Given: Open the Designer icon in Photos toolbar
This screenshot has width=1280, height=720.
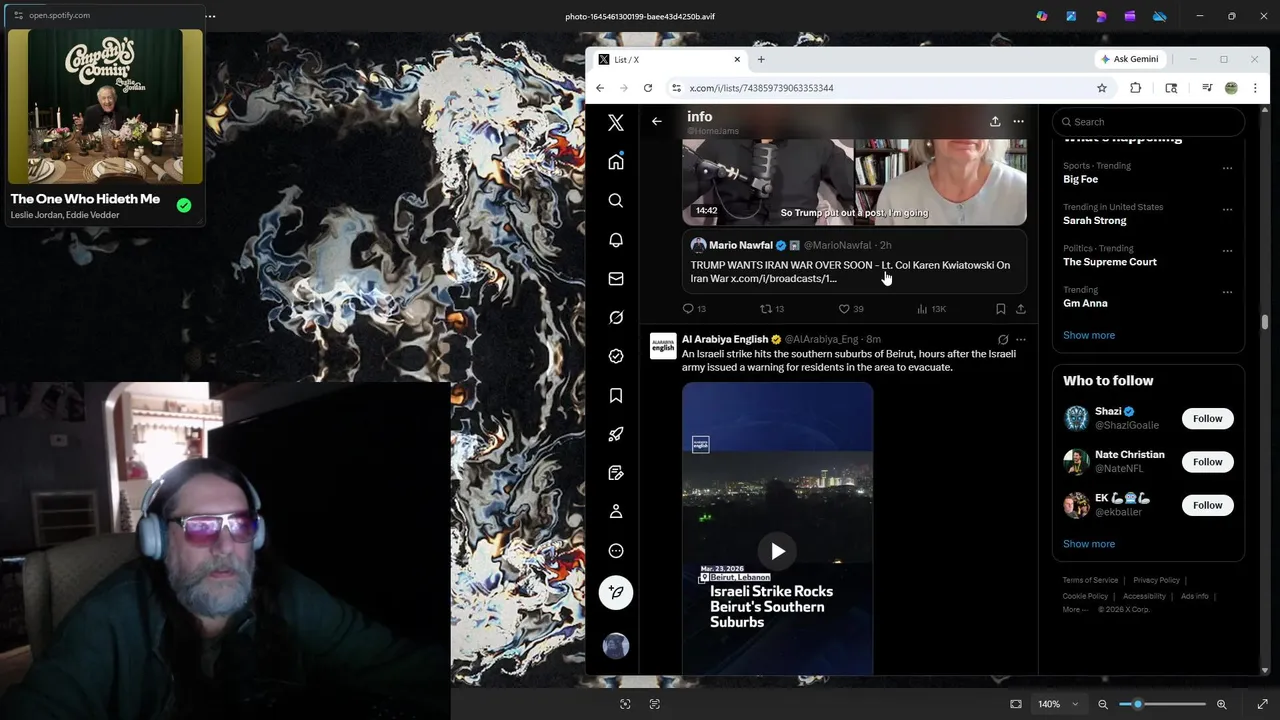Looking at the screenshot, I should 1101,16.
